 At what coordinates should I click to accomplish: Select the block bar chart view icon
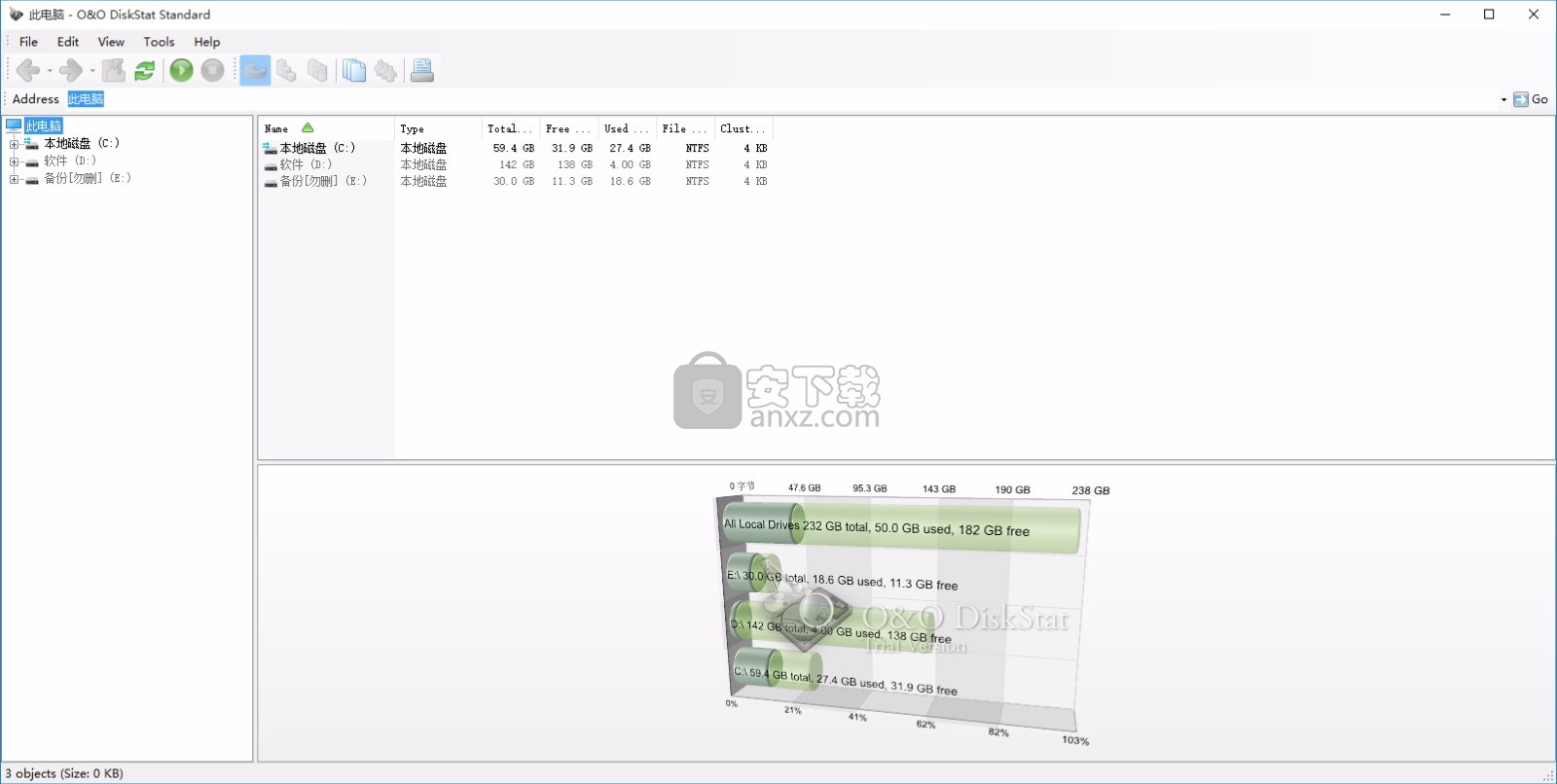[286, 70]
